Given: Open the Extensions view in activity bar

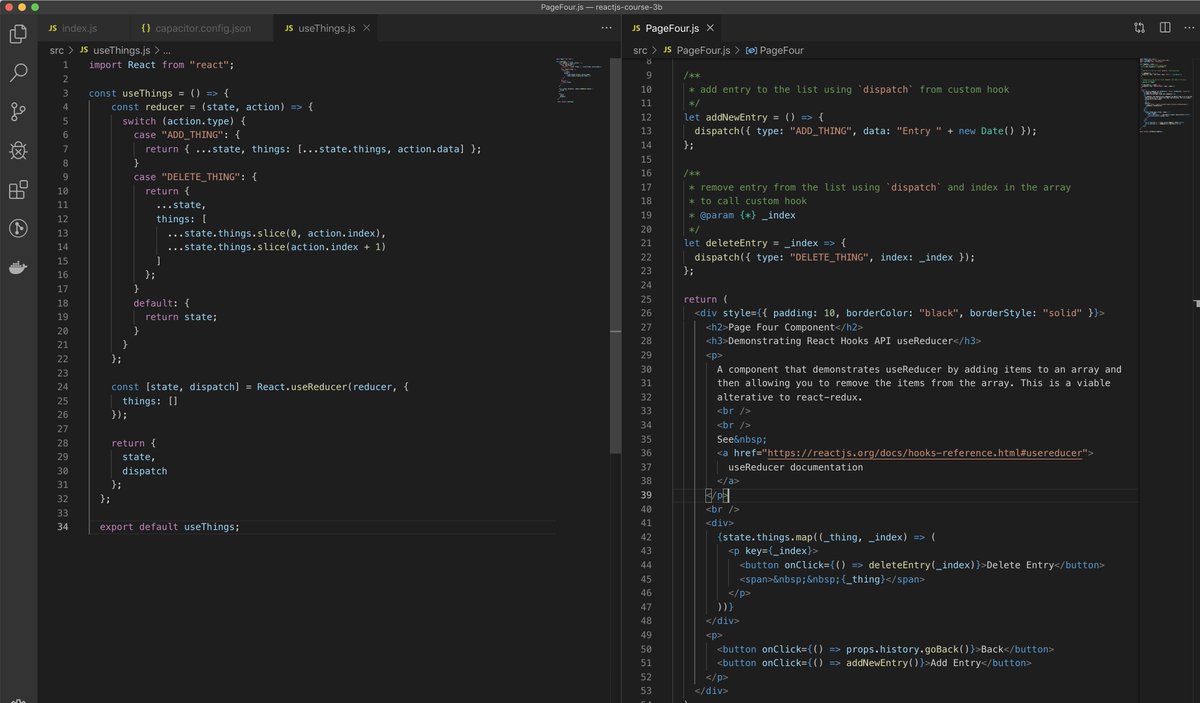Looking at the screenshot, I should (x=18, y=189).
